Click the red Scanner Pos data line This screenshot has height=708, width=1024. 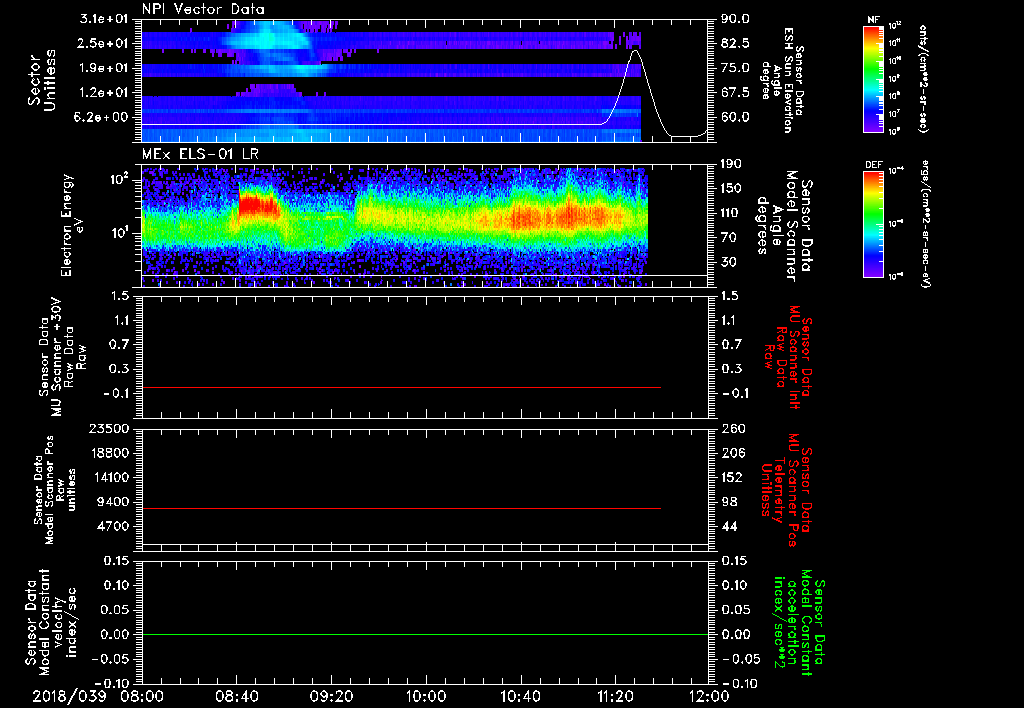[x=402, y=508]
